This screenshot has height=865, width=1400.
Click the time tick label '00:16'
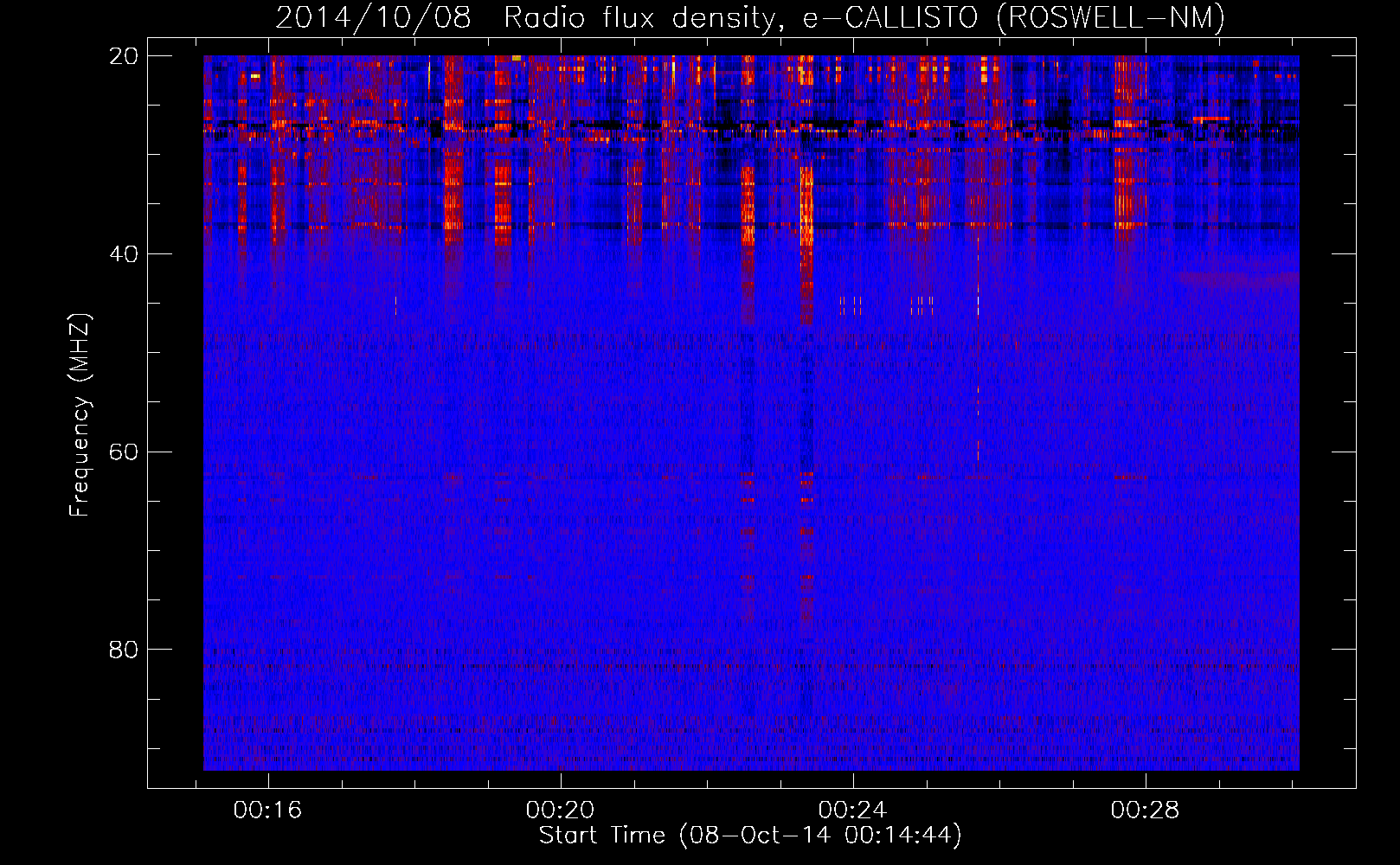point(267,810)
